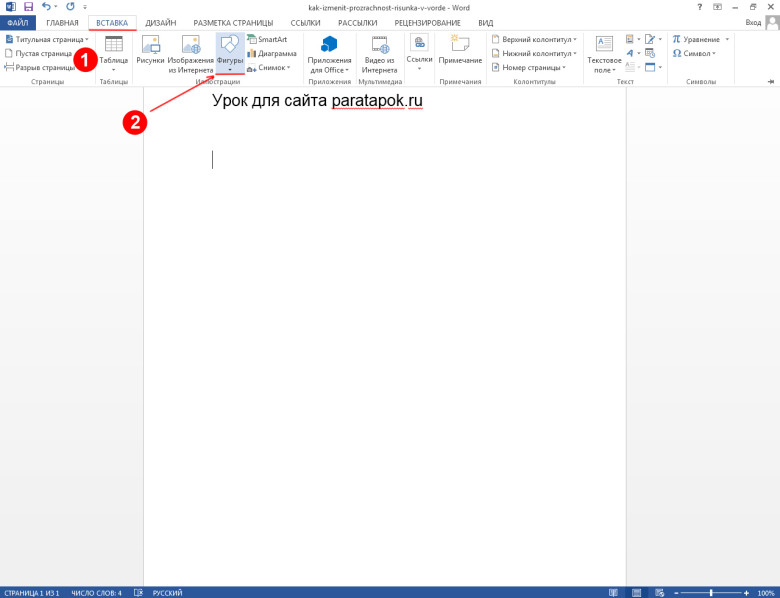780x598 pixels.
Task: Click the Undo arrow icon
Action: point(46,7)
